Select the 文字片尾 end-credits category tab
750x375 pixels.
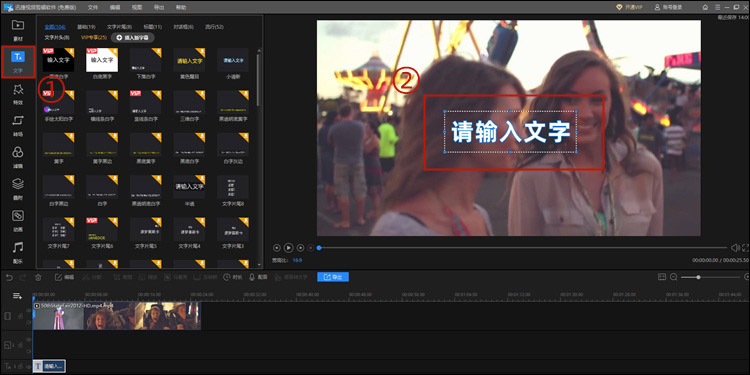[x=119, y=27]
